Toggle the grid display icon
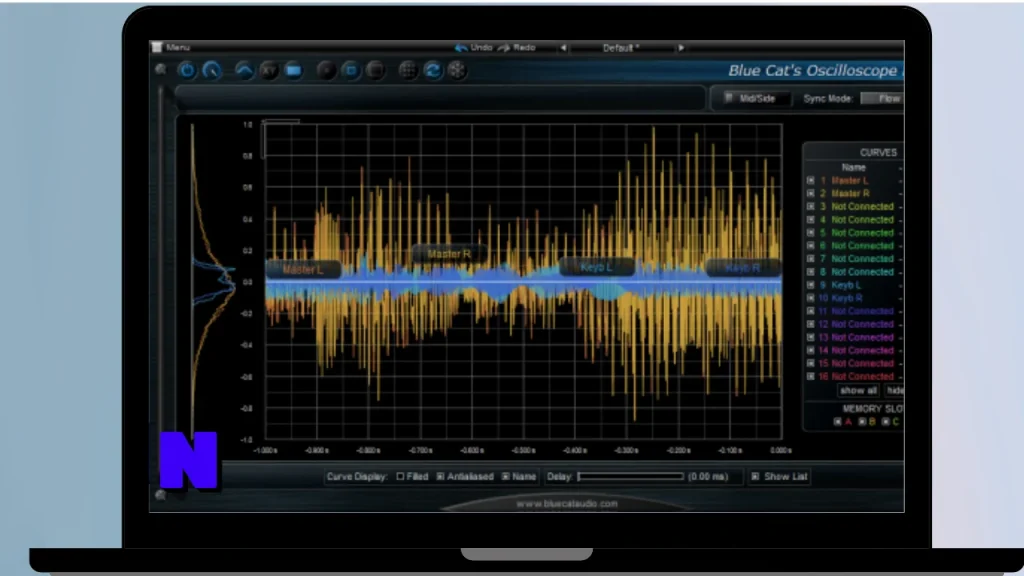Screen dimensions: 1024x576 [x=408, y=70]
